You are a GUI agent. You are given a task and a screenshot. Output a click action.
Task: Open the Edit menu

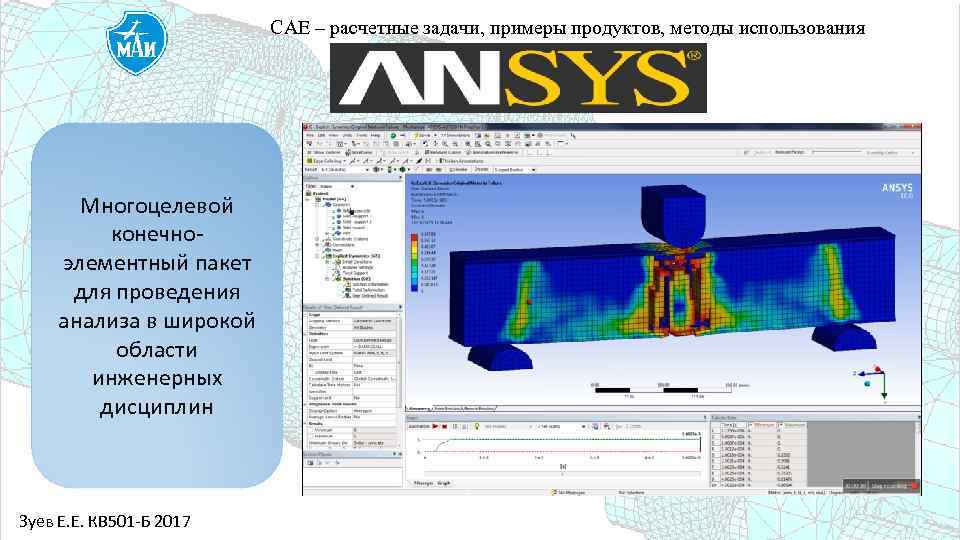(322, 135)
